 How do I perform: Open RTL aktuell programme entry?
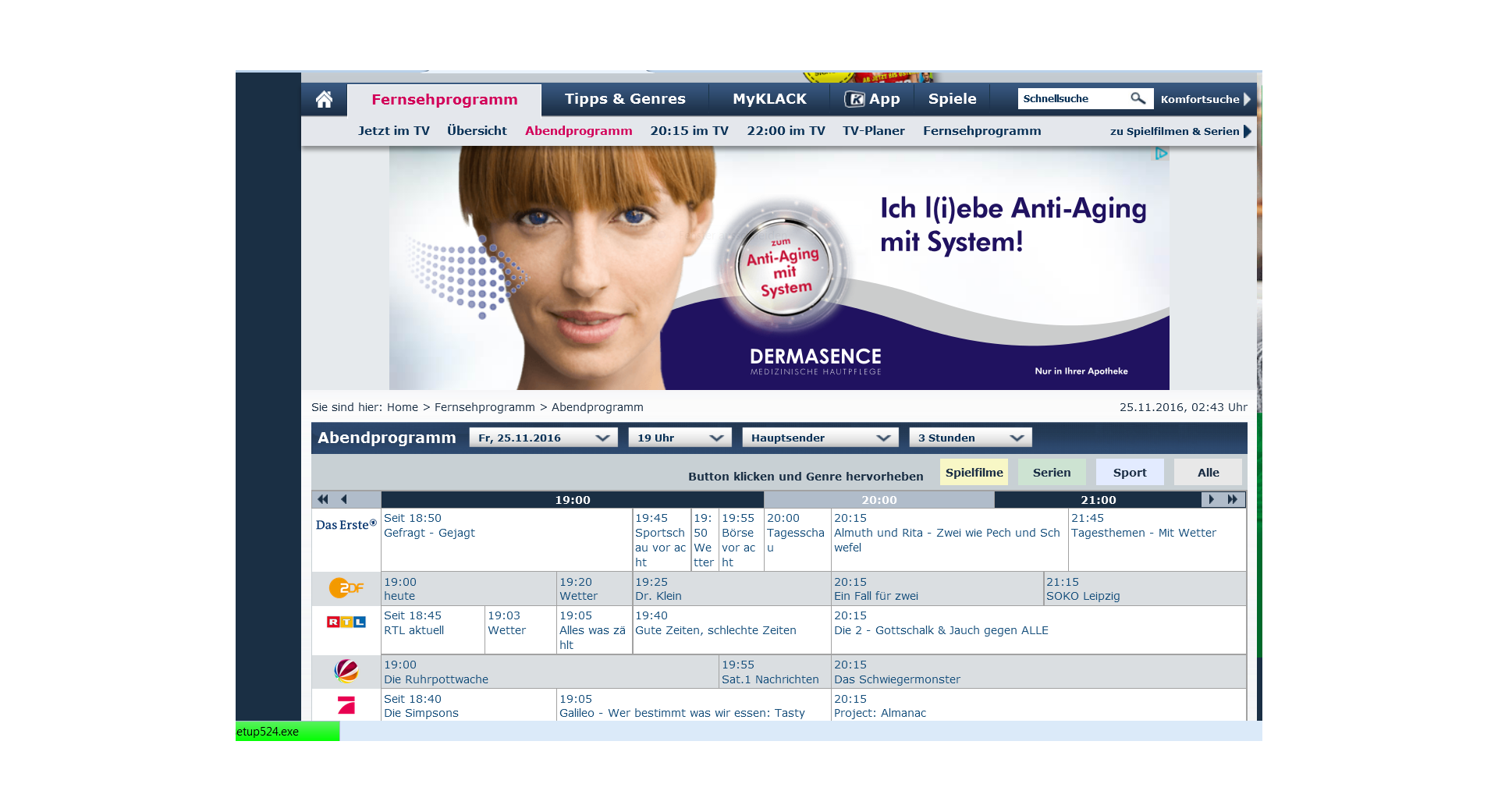coord(433,630)
